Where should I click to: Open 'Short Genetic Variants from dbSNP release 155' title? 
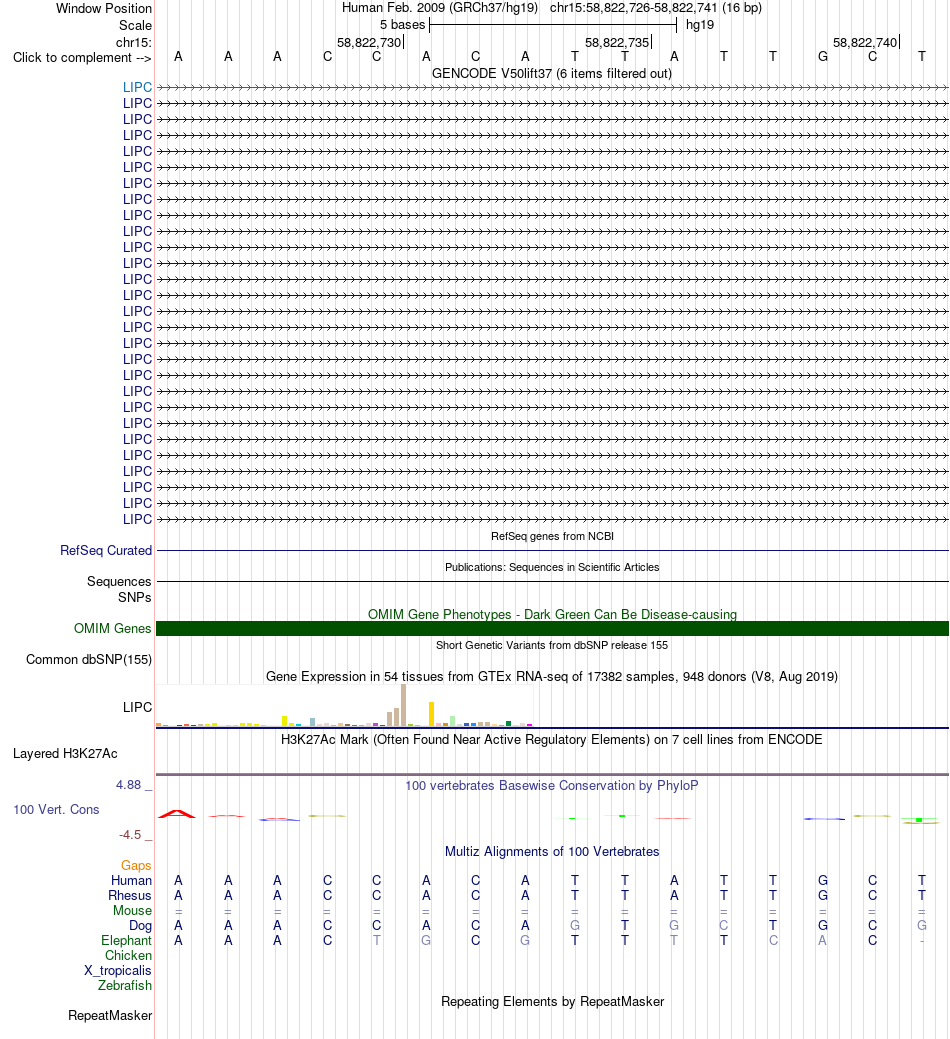pos(552,645)
